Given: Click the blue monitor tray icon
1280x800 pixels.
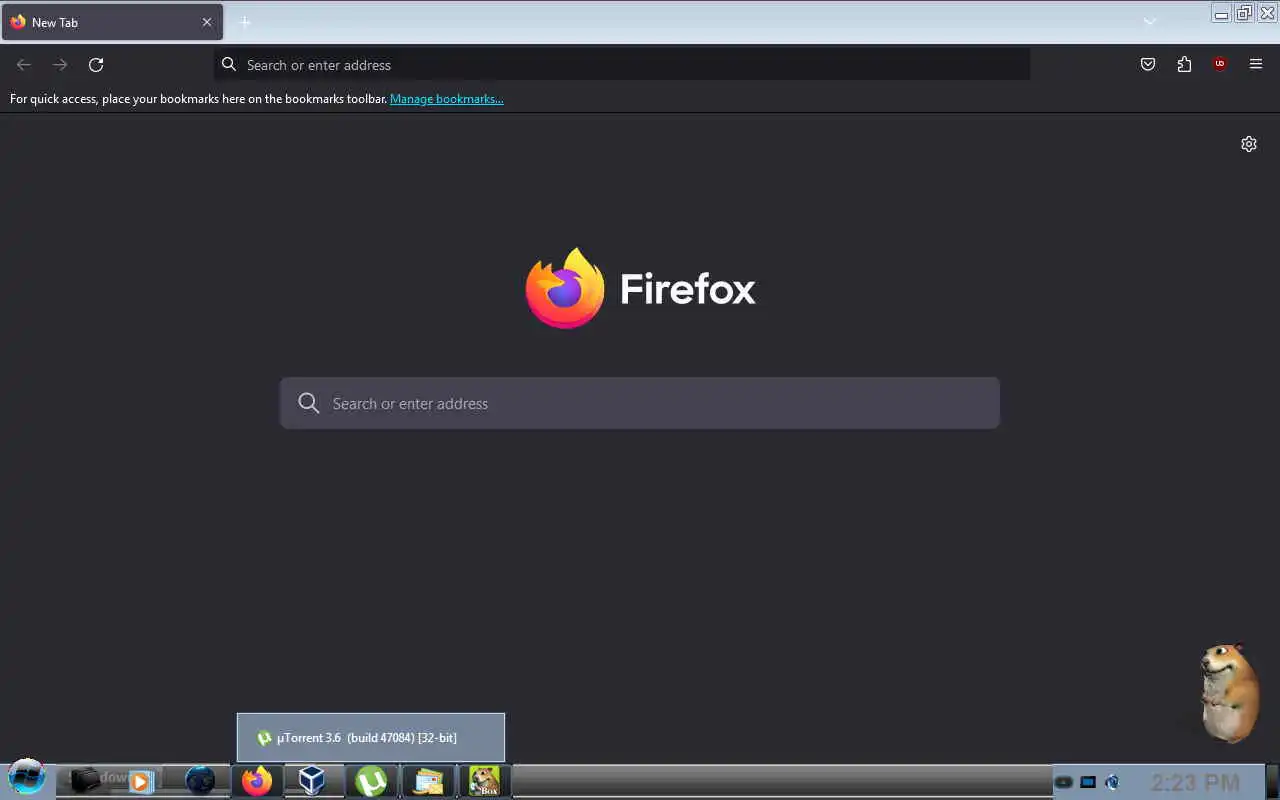Looking at the screenshot, I should (x=1088, y=782).
